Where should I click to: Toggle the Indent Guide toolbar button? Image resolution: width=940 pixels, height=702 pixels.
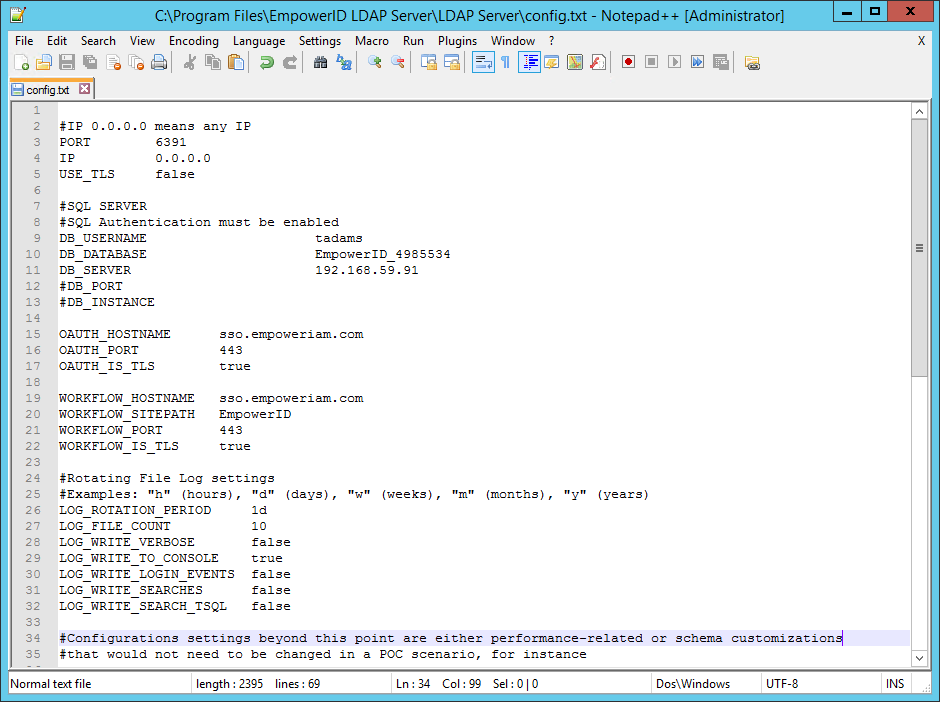pyautogui.click(x=529, y=63)
